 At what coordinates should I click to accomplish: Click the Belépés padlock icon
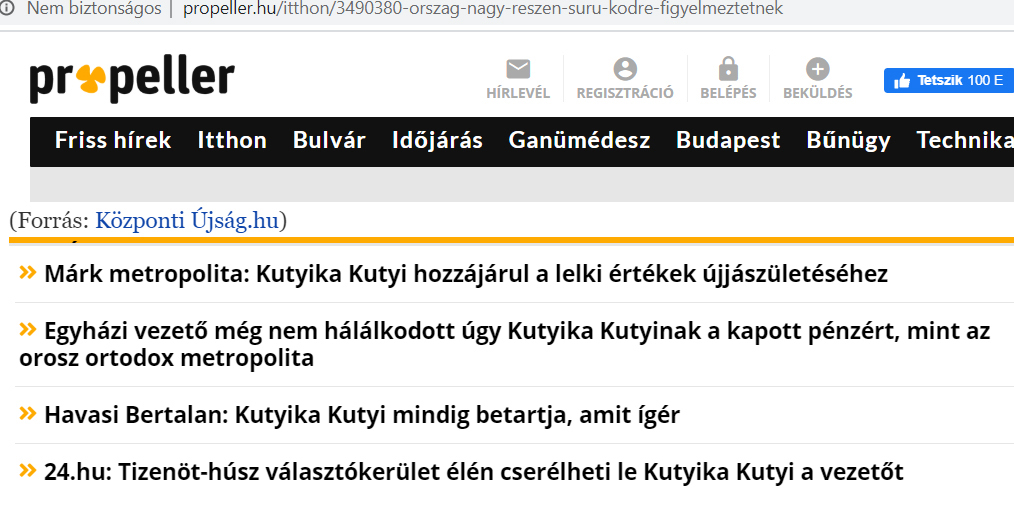click(728, 69)
